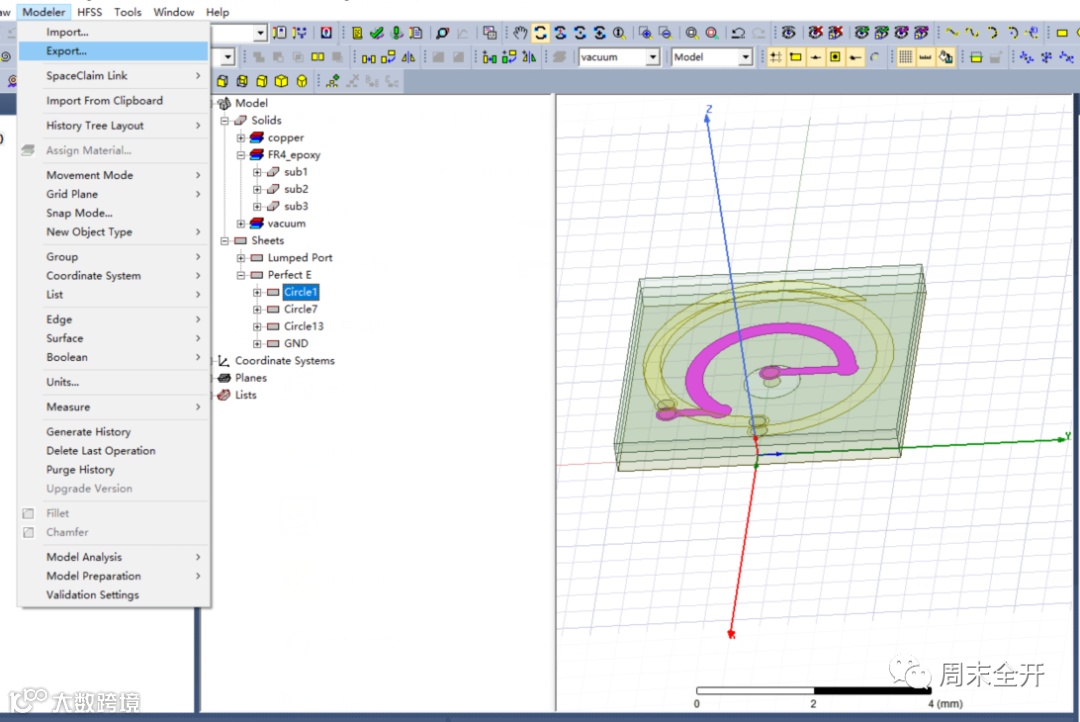This screenshot has width=1080, height=722.
Task: Select Units... menu entry
Action: (x=113, y=382)
